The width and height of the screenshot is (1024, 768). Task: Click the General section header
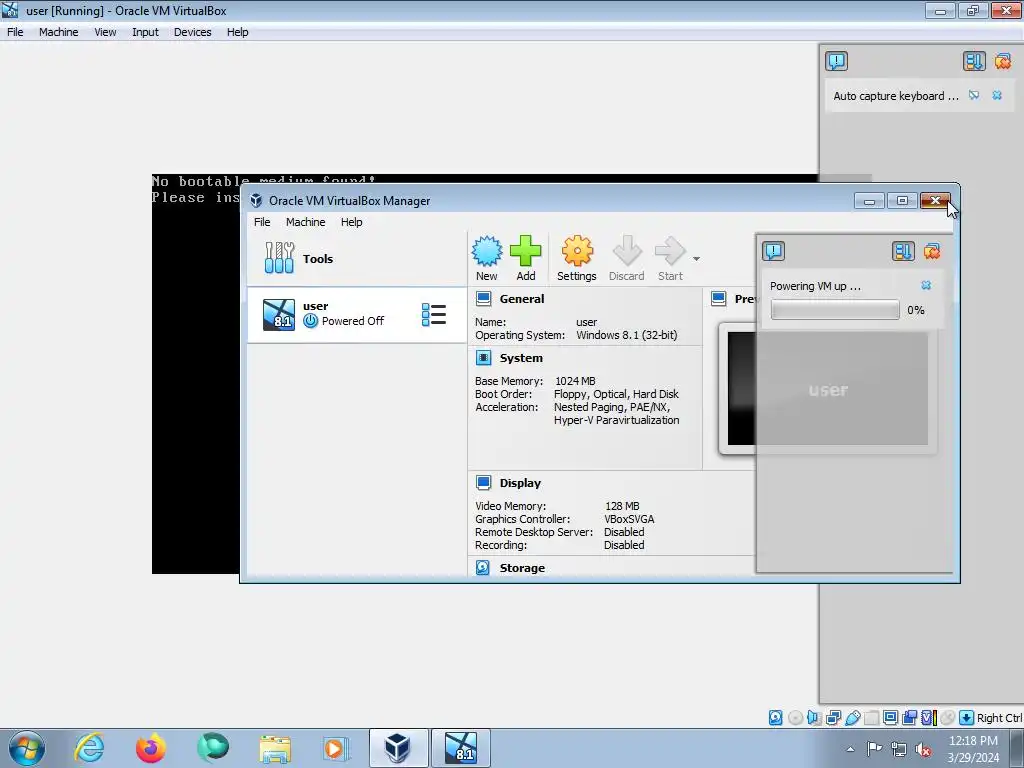coord(522,298)
